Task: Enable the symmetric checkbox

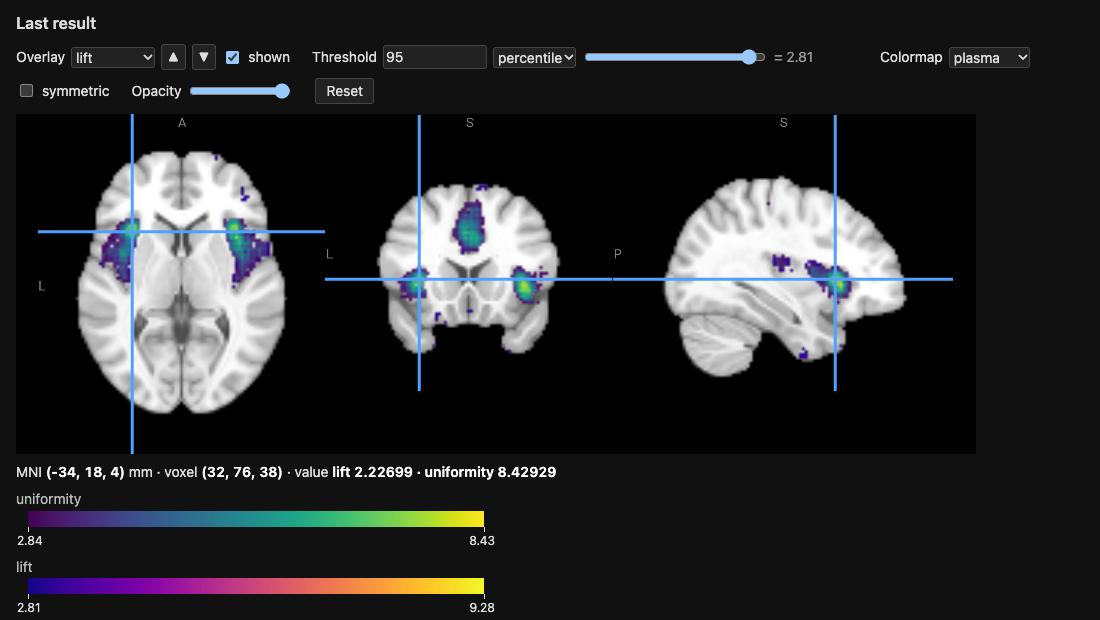Action: 27,90
